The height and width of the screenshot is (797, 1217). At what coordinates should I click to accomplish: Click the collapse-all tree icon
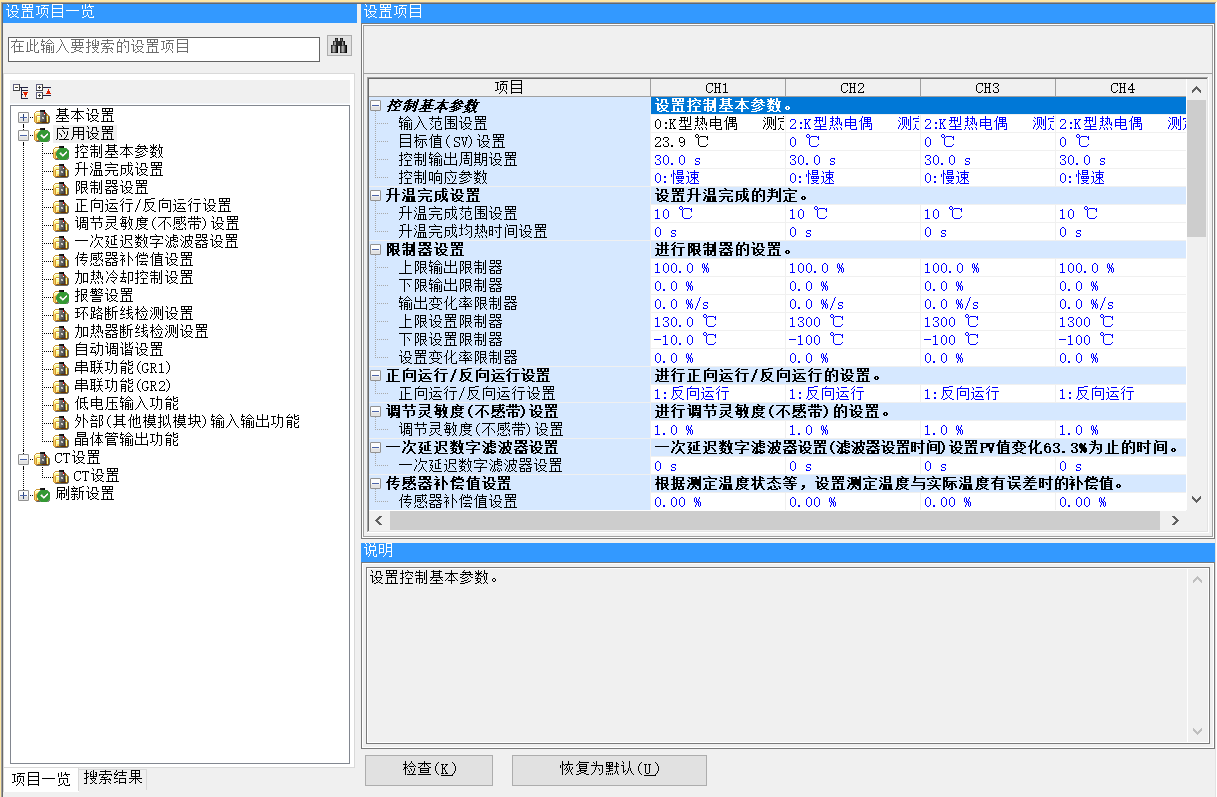point(43,91)
